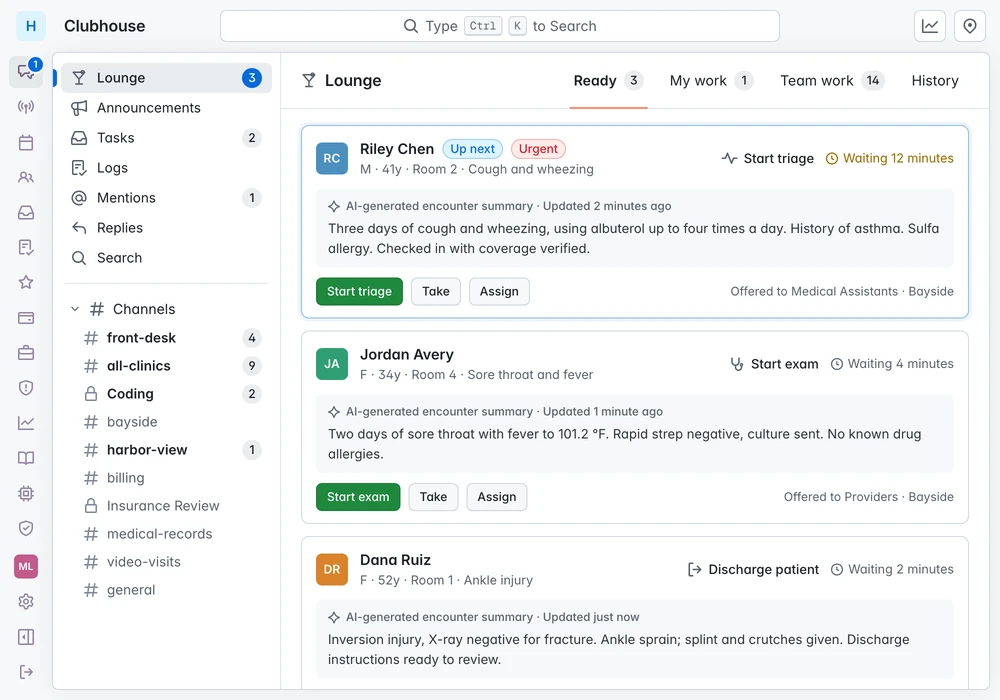Viewport: 1000px width, 700px height.
Task: Click the RC avatar for Riley Chen
Action: 332,158
